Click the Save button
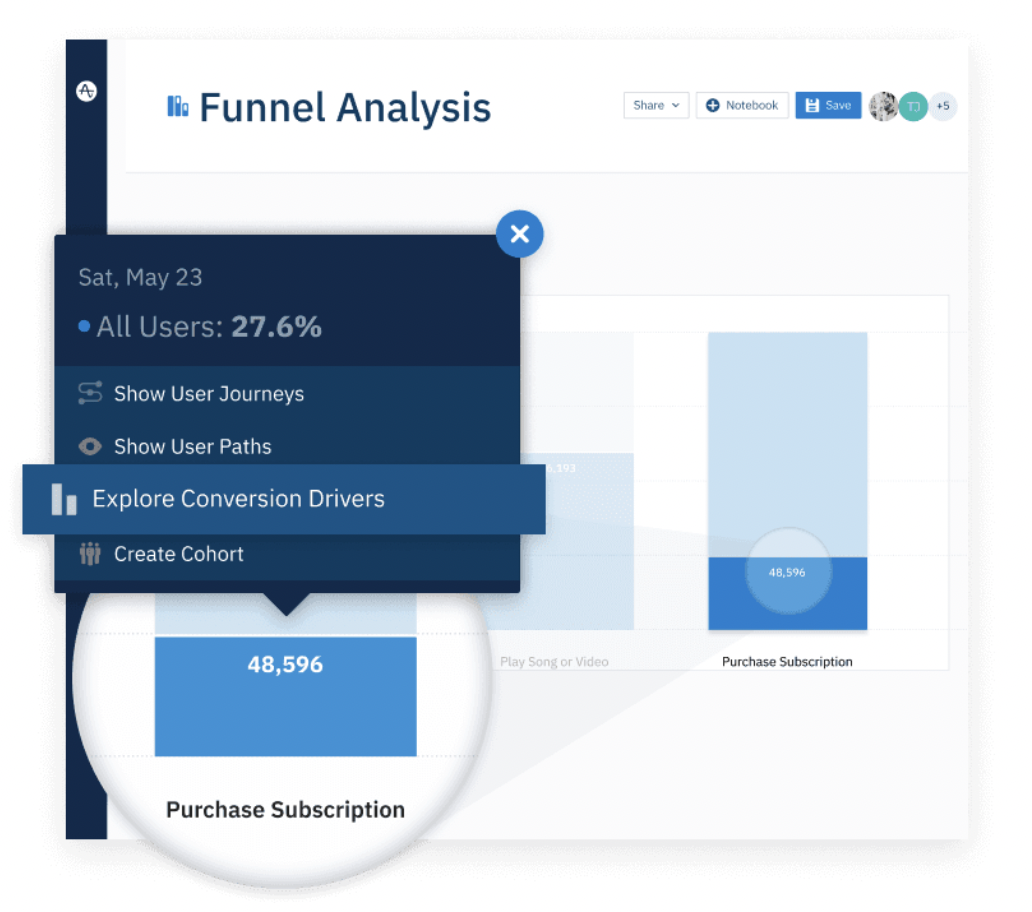 828,105
